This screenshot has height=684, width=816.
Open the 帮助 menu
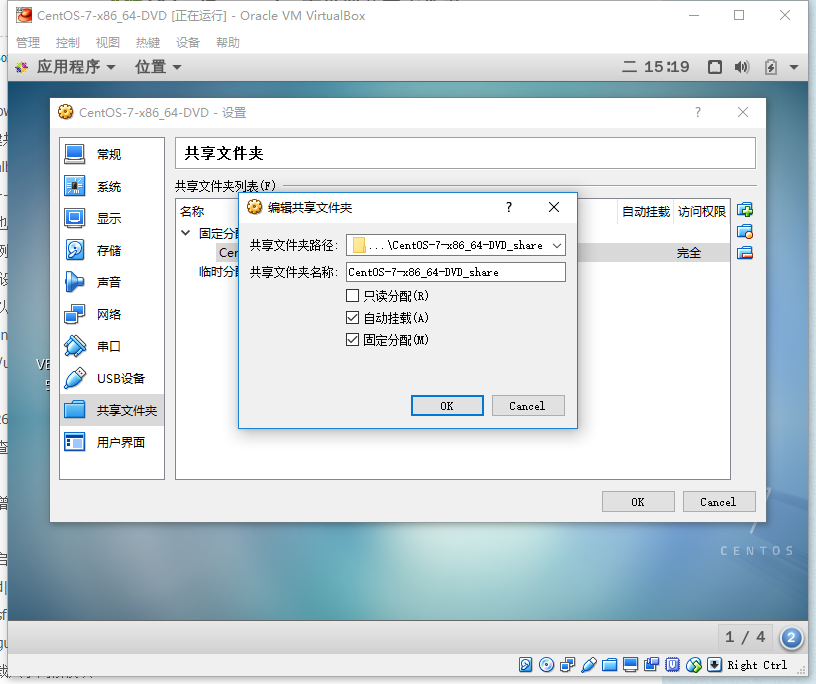(x=228, y=42)
